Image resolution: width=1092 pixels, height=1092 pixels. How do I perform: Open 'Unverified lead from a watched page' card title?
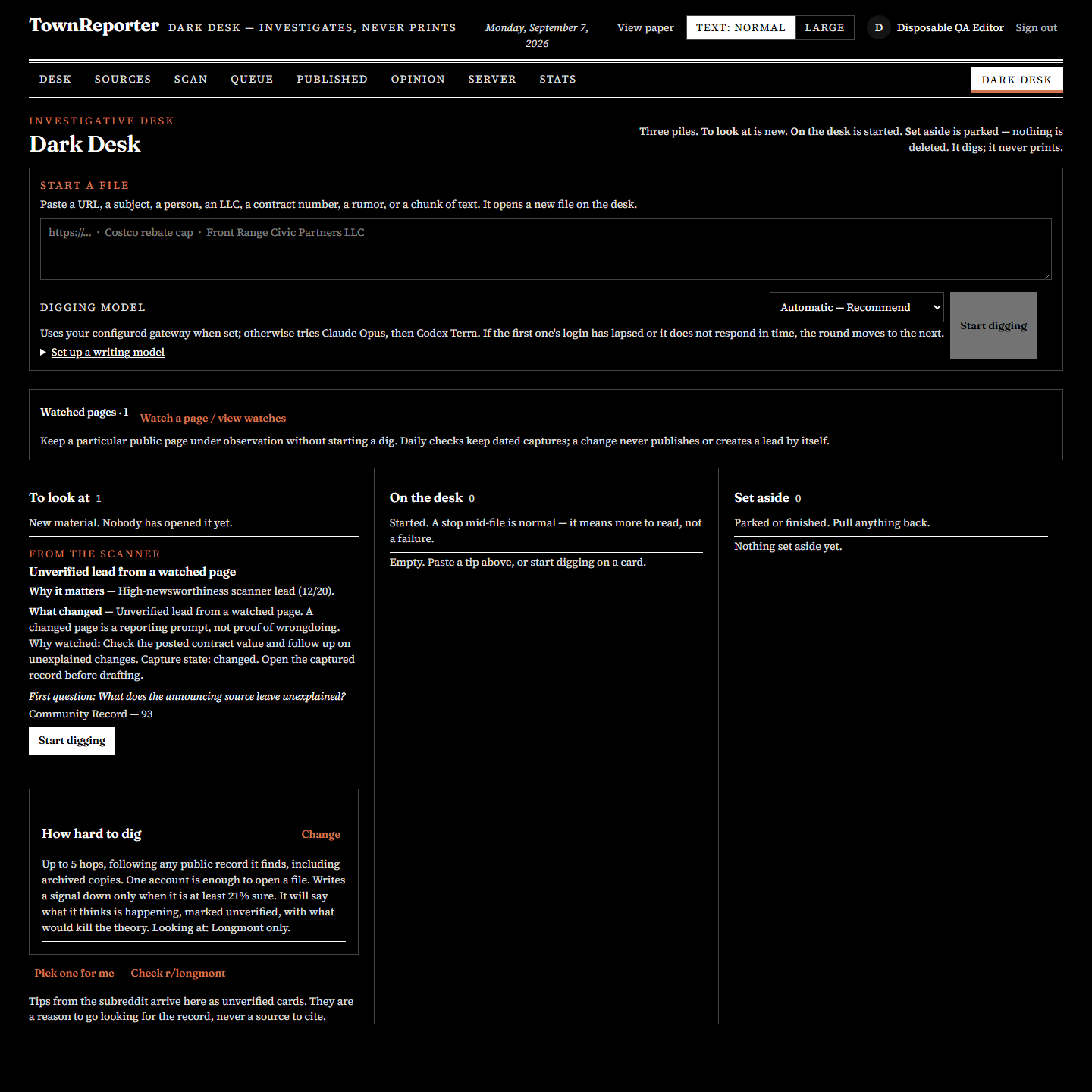[x=133, y=572]
